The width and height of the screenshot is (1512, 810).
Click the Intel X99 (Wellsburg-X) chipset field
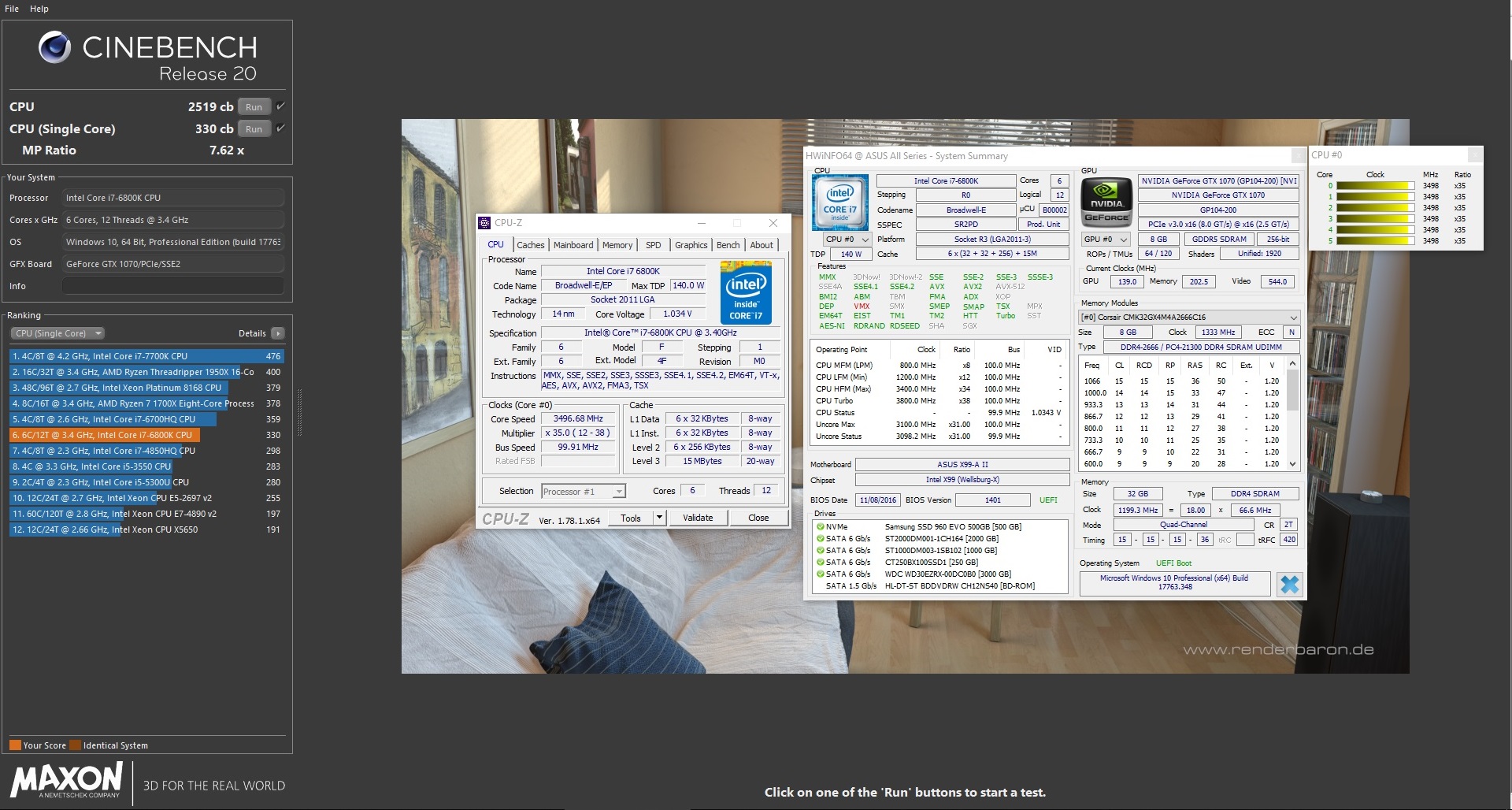coord(962,480)
